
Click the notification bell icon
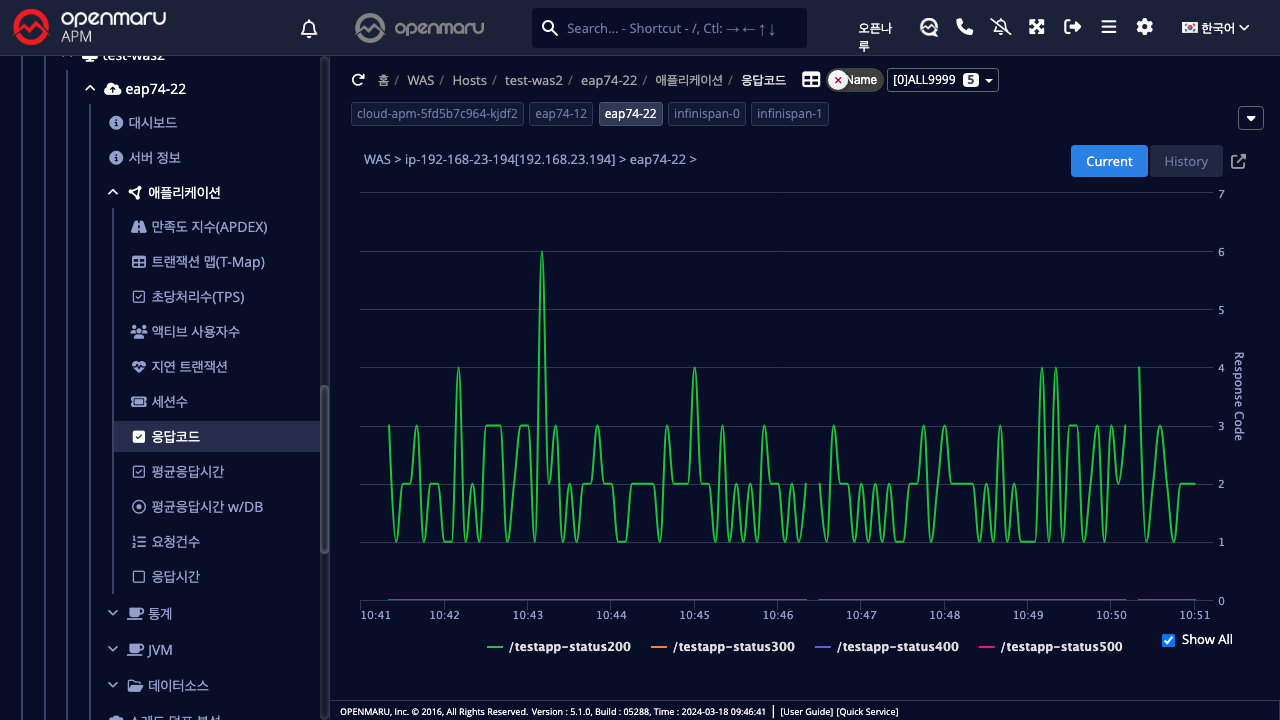(309, 29)
